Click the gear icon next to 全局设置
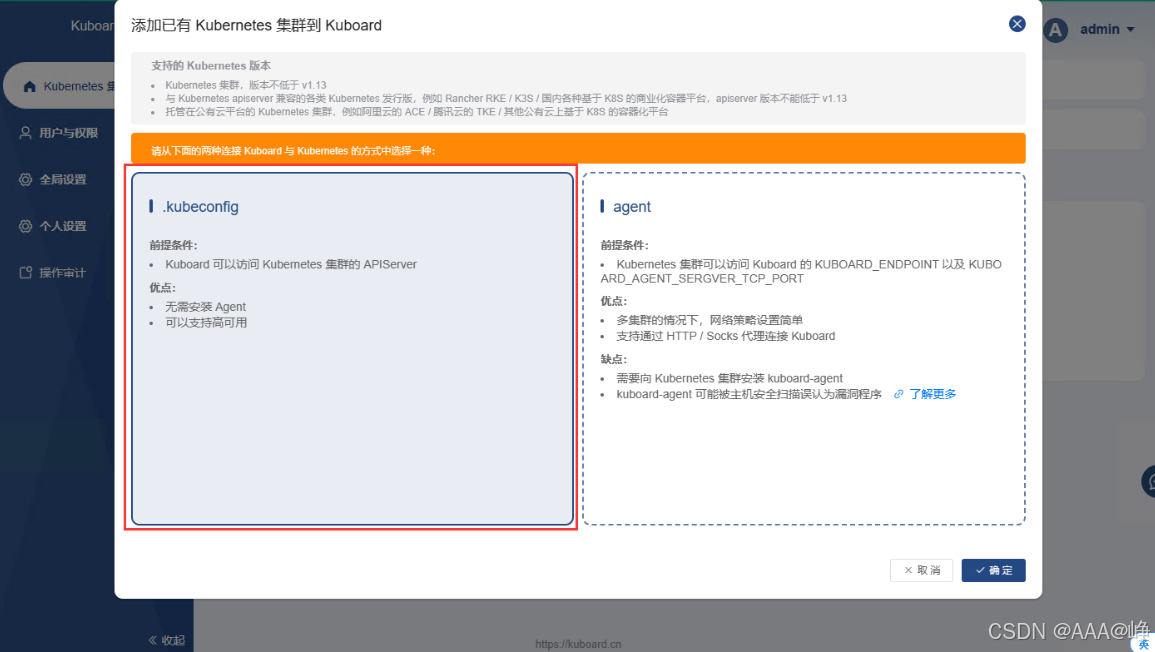The image size is (1155, 652). pyautogui.click(x=26, y=179)
